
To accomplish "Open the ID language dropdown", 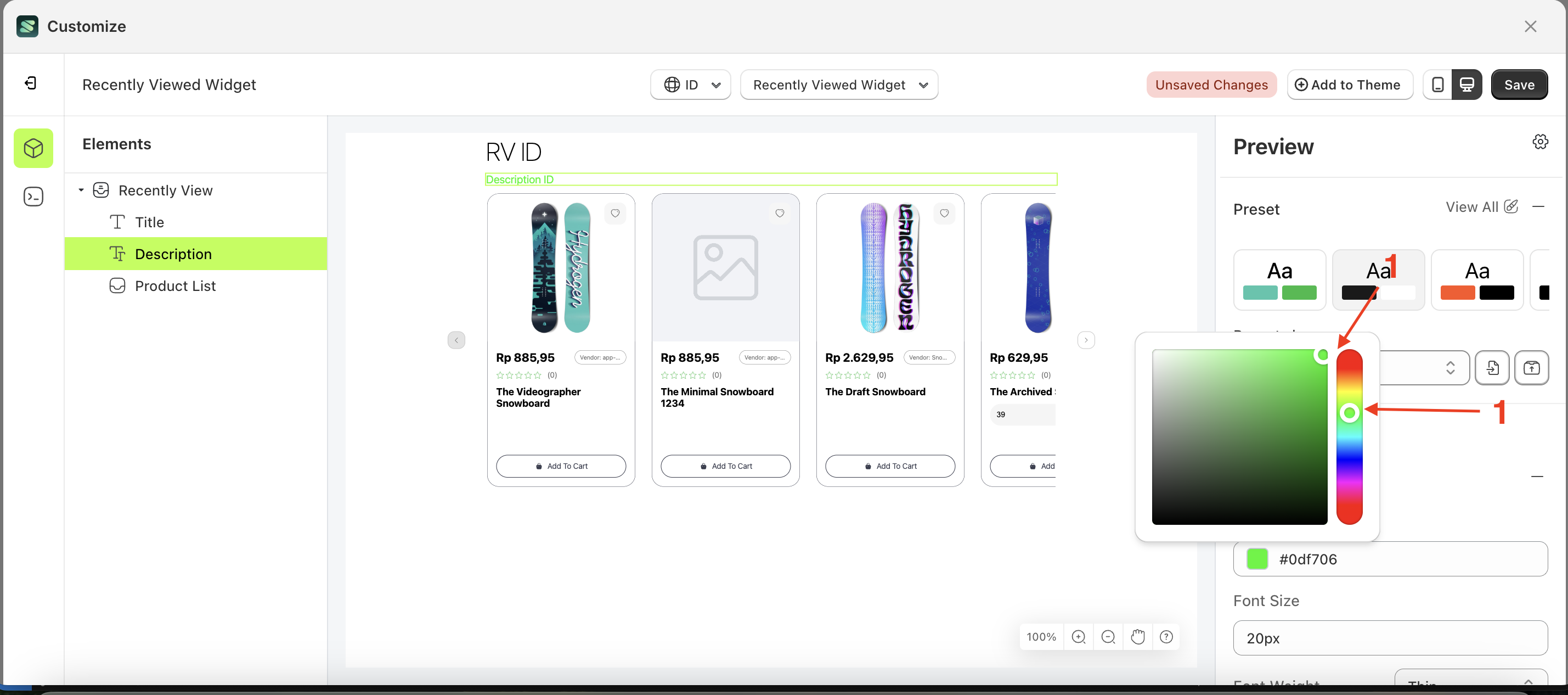I will coord(690,84).
